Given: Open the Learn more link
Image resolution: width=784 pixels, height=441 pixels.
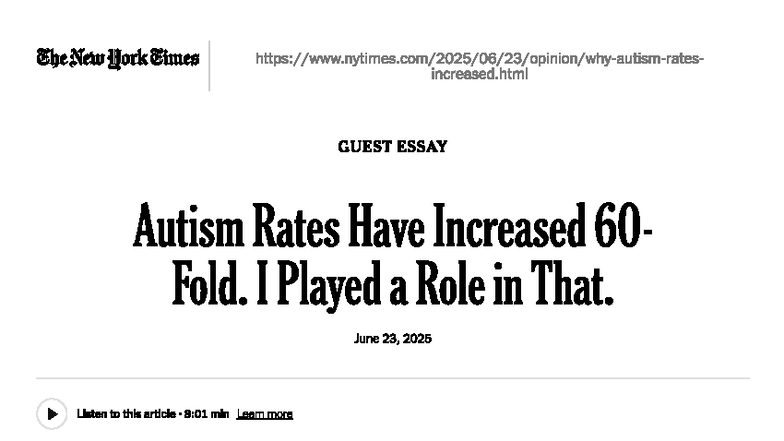Looking at the screenshot, I should tap(264, 415).
